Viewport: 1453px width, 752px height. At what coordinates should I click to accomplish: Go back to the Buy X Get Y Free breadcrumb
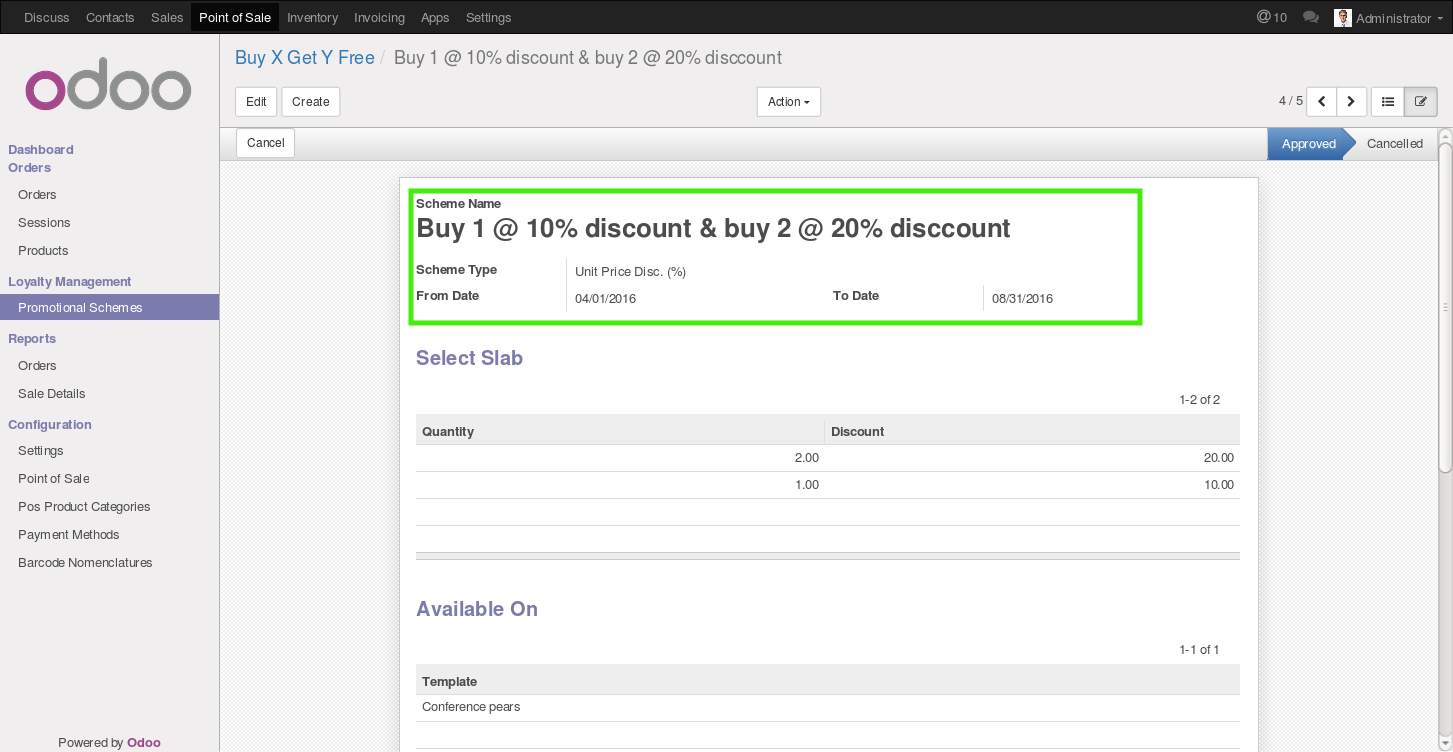(305, 58)
